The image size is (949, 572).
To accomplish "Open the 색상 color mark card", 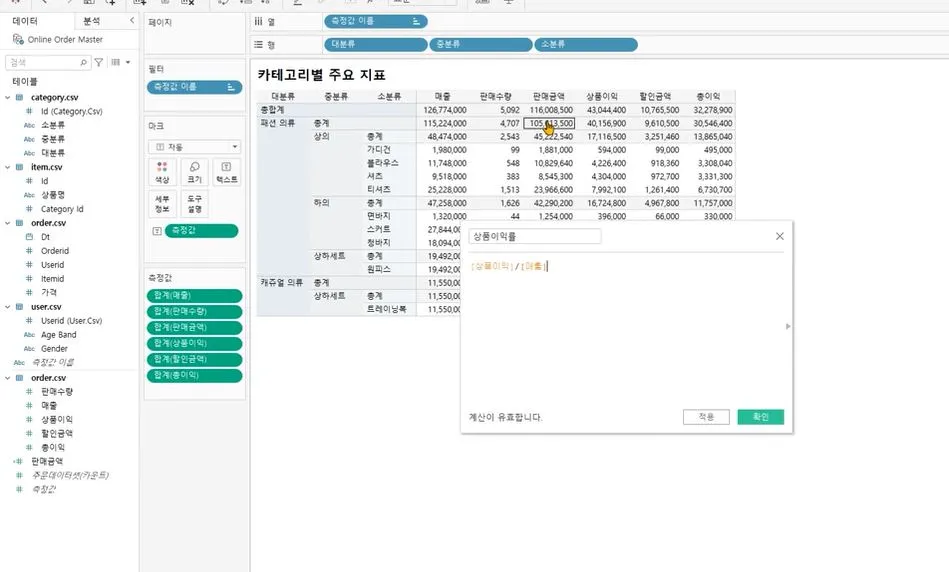I will coord(162,173).
